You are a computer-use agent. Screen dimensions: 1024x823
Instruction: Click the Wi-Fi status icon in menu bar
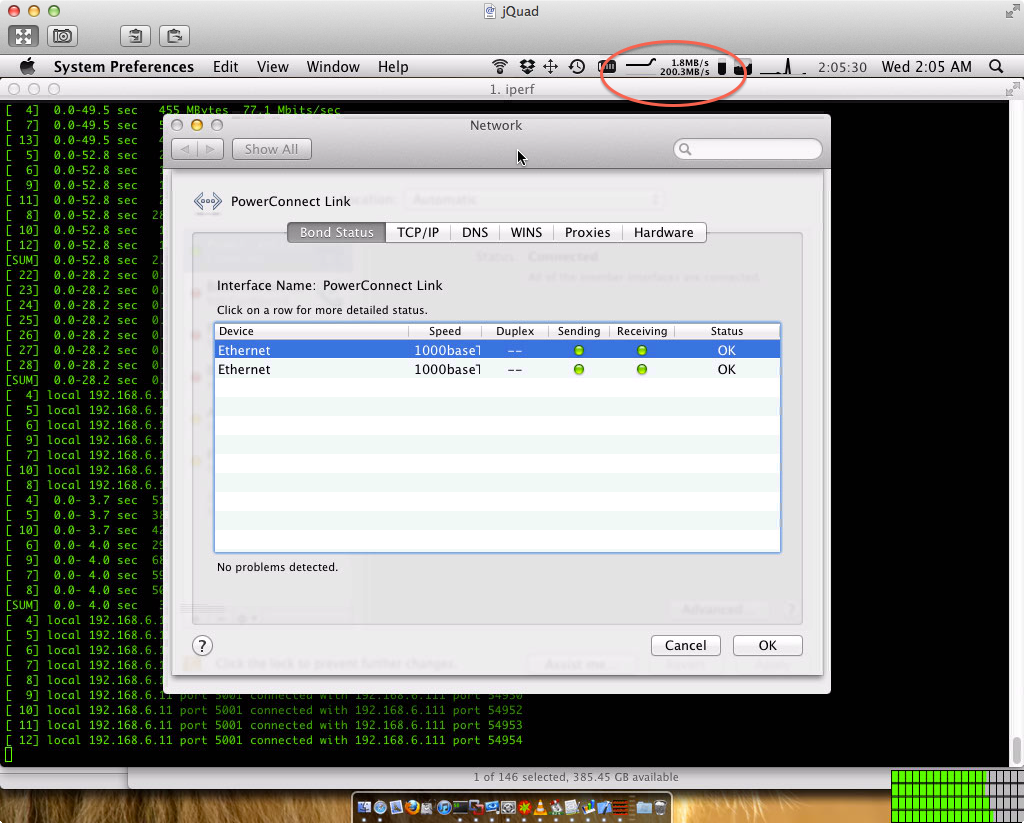(x=500, y=66)
